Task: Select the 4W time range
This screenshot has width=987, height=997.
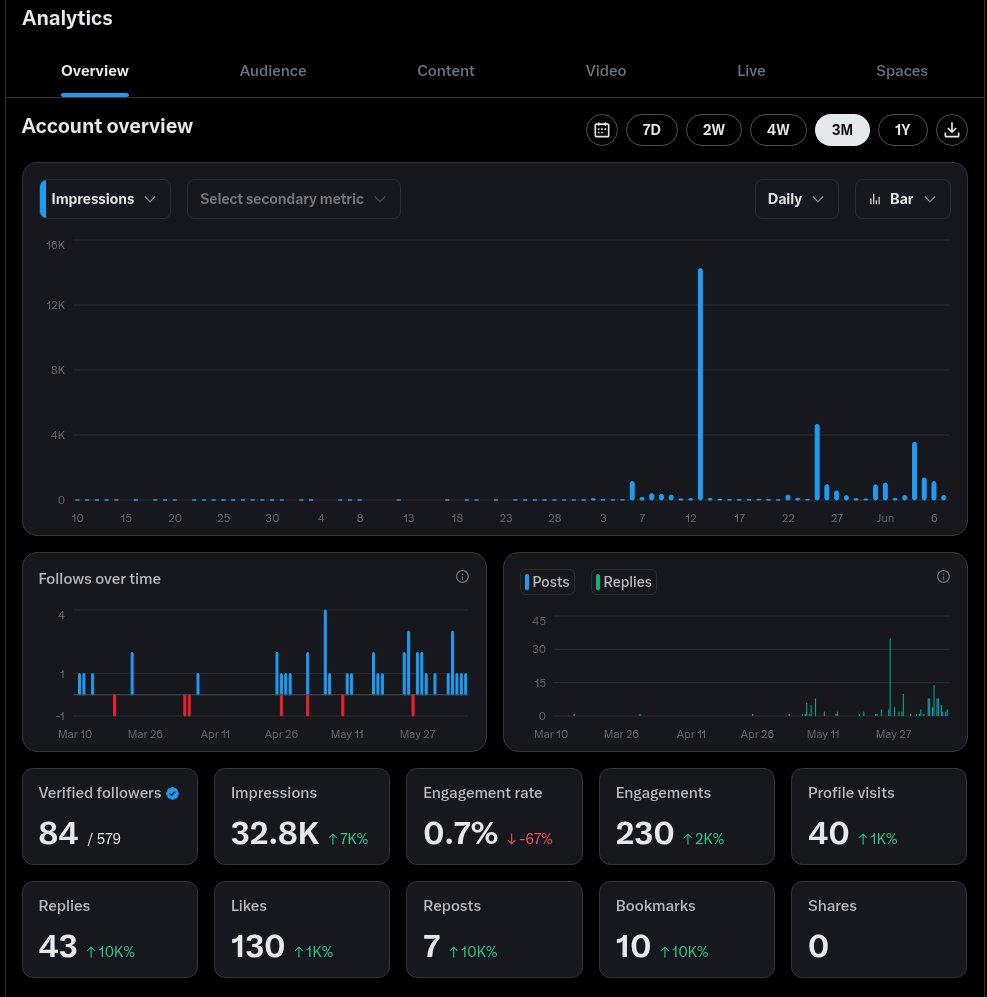Action: pyautogui.click(x=778, y=130)
